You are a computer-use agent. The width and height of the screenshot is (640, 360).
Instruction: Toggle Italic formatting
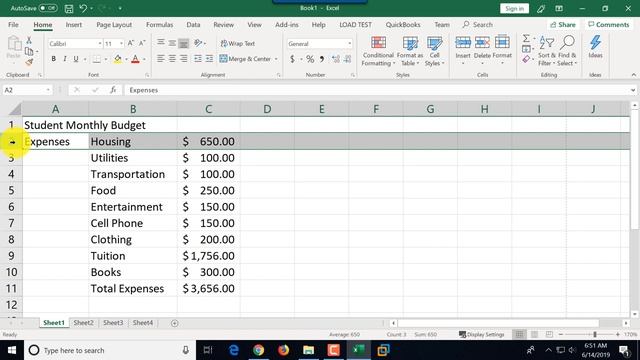click(64, 59)
